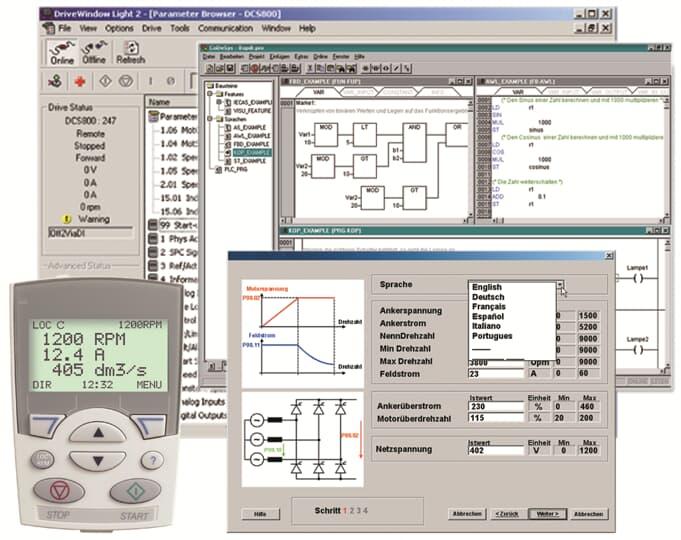
Task: Select ST_EXAMPLE in the CoDeSys tree
Action: (249, 161)
